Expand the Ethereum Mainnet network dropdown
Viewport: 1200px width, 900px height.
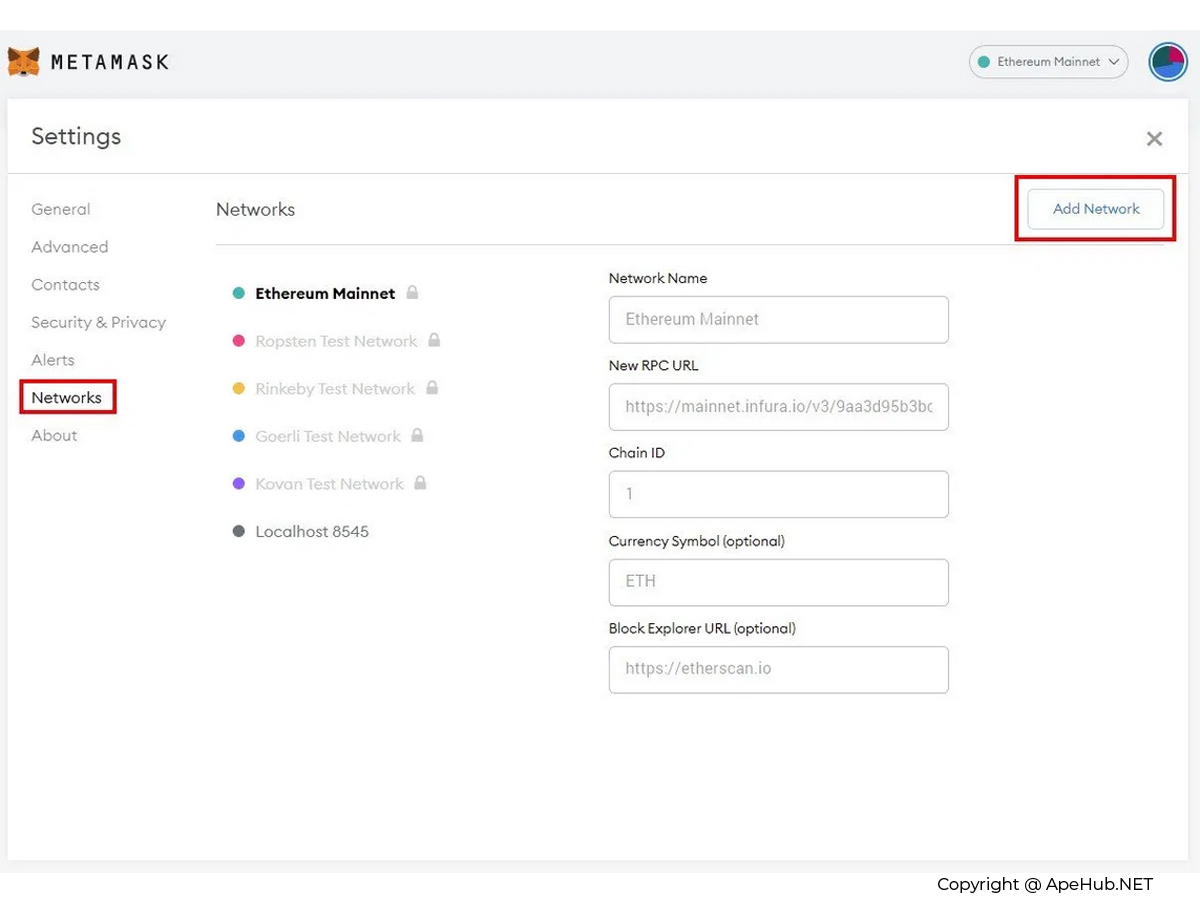[x=1048, y=62]
